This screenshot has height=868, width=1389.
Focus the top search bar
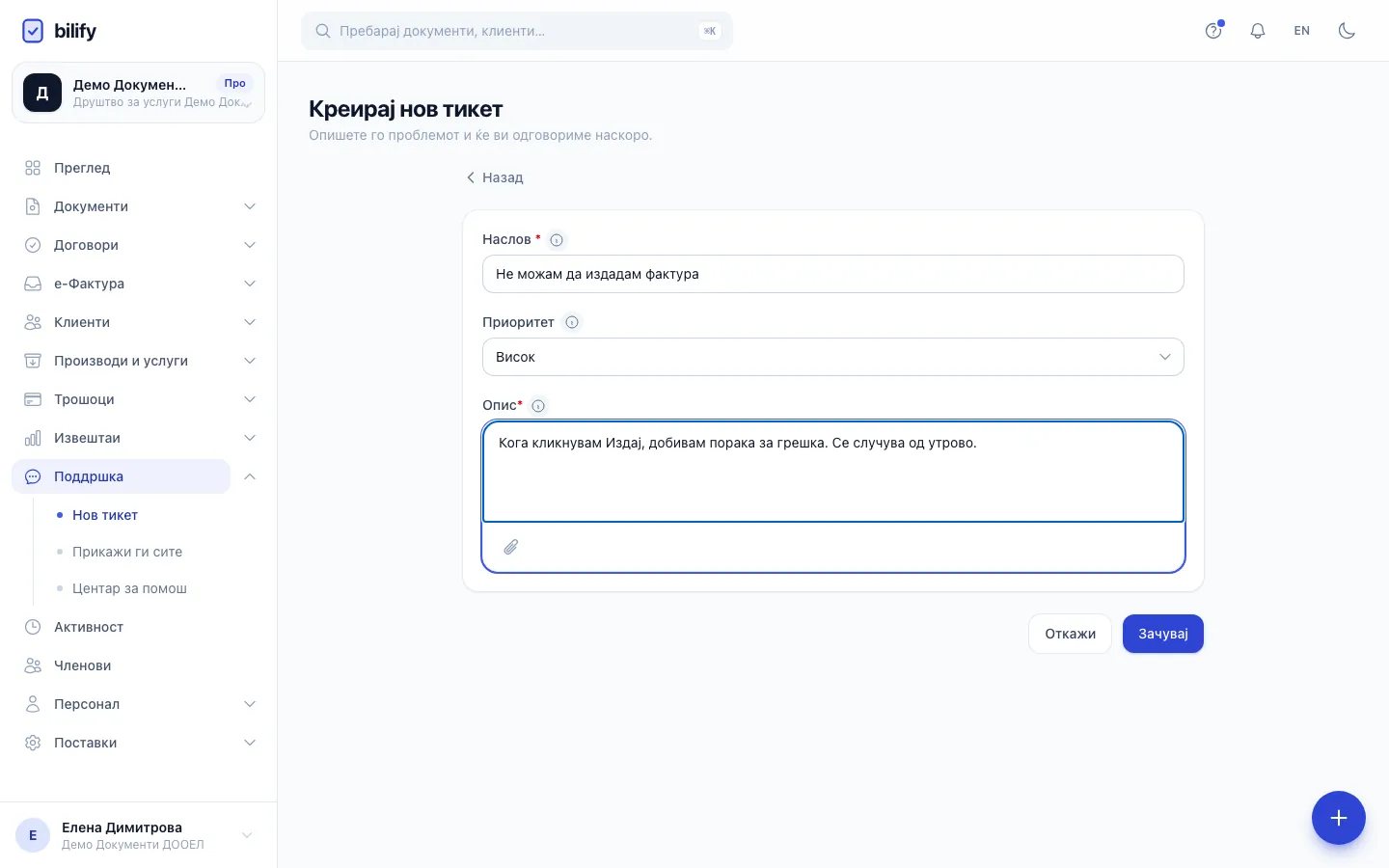pyautogui.click(x=517, y=31)
